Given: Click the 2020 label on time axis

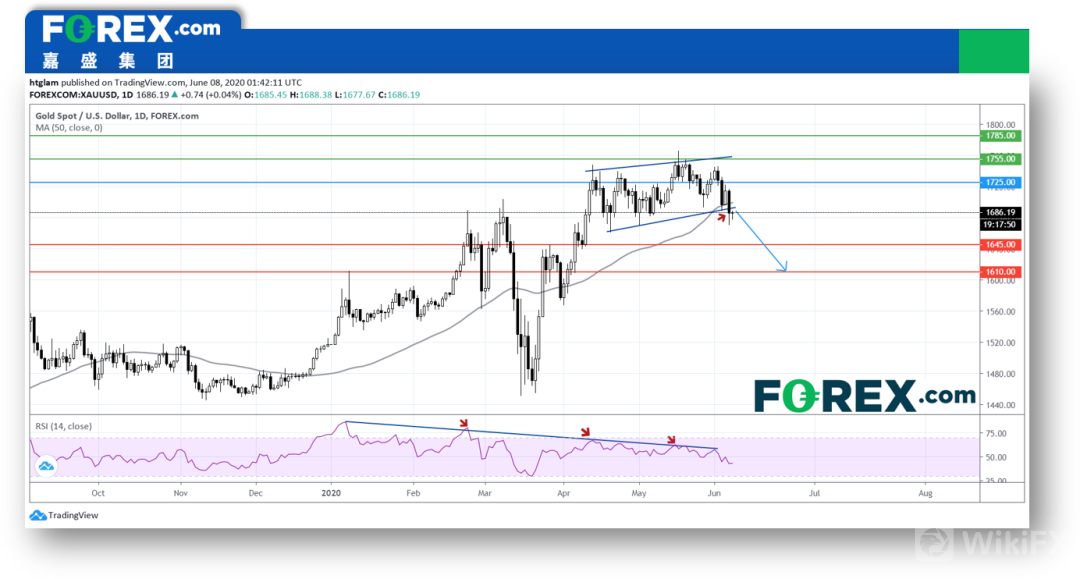Looking at the screenshot, I should [x=332, y=493].
